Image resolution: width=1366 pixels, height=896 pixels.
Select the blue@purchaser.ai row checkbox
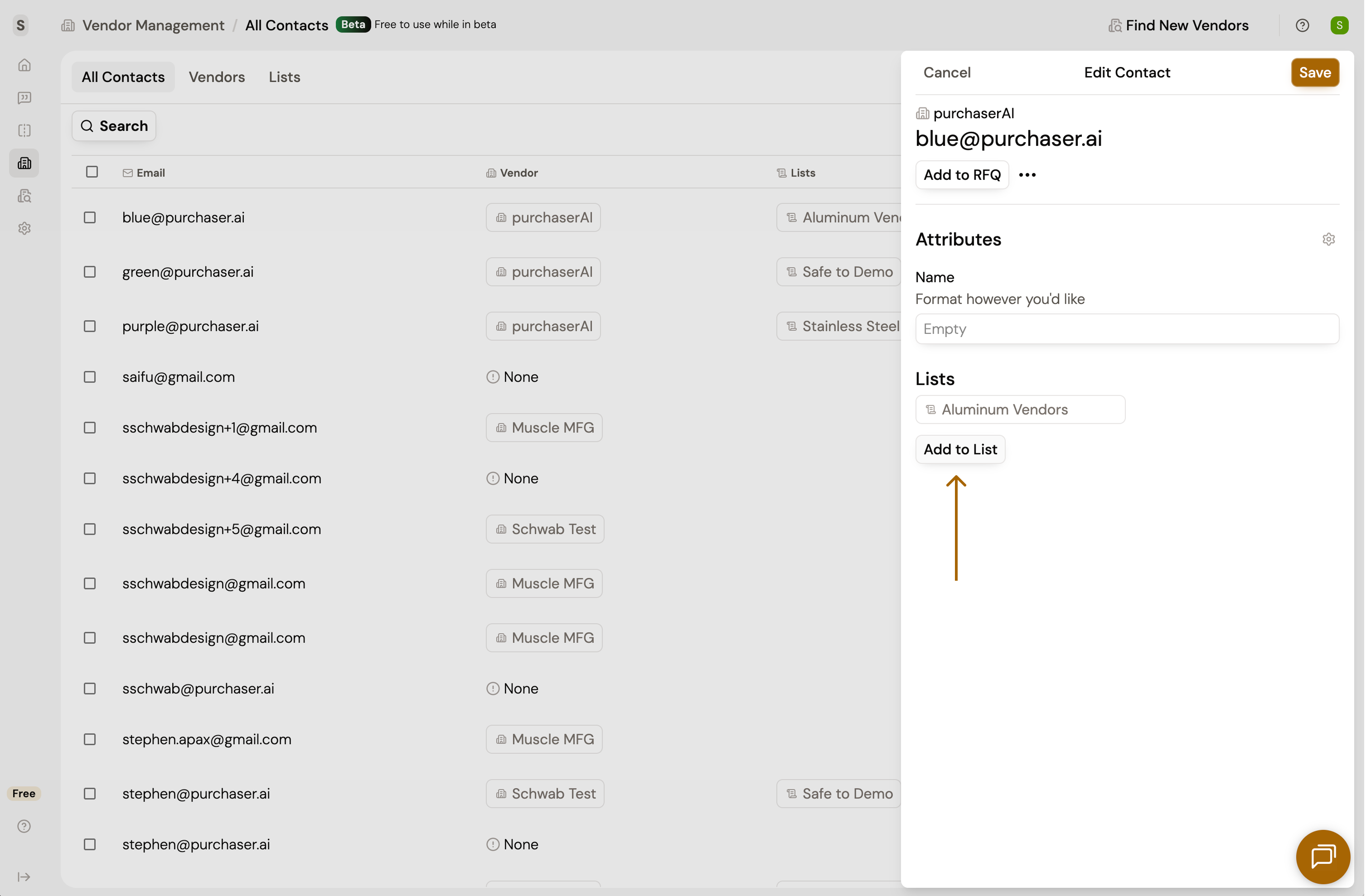click(90, 217)
